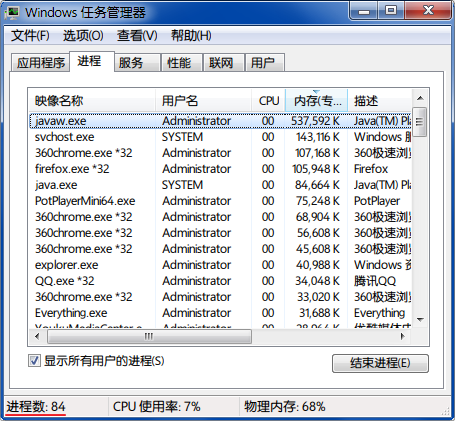The height and width of the screenshot is (421, 455).
Task: Click the vertical scrollbar thumb
Action: (420, 122)
